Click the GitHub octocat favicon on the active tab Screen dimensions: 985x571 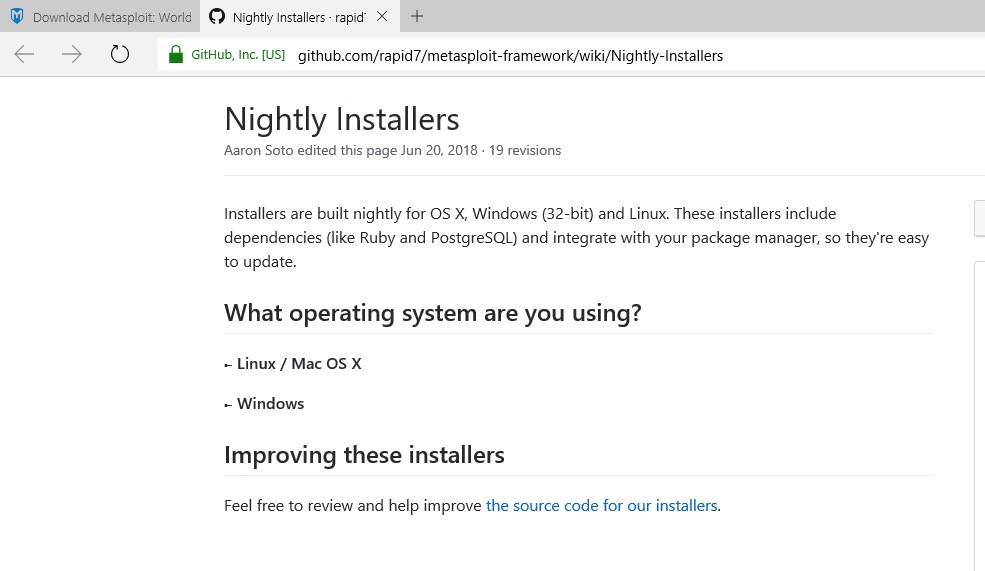(217, 17)
